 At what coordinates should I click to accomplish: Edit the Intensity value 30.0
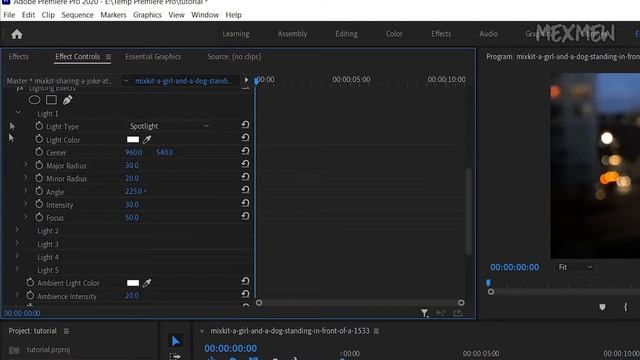[x=132, y=204]
